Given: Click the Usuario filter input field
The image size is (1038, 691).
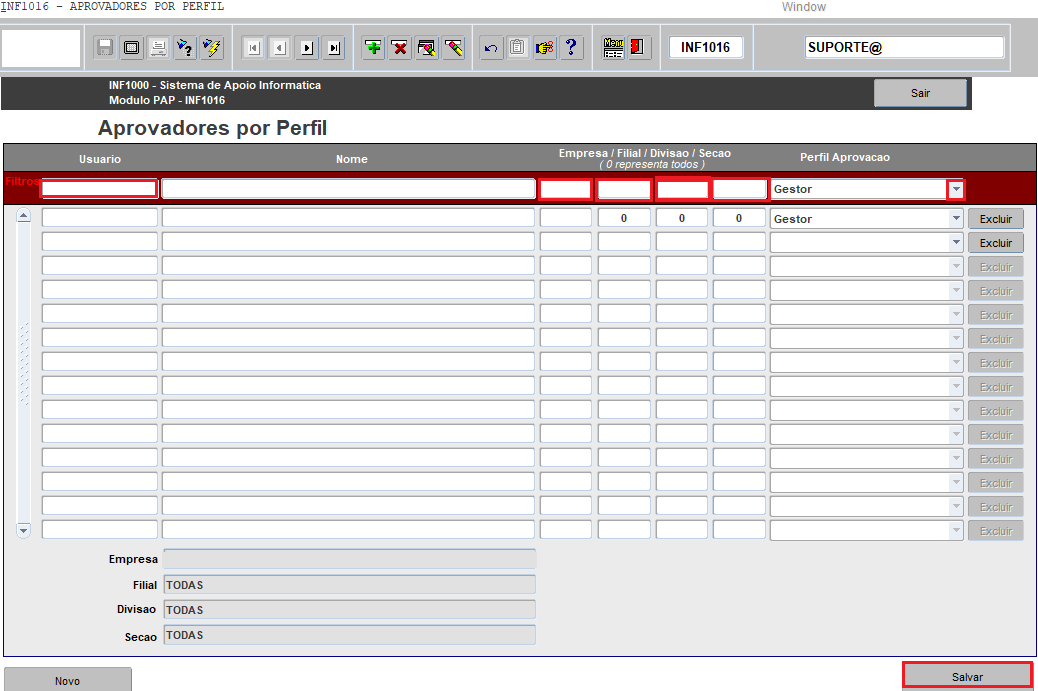Looking at the screenshot, I should (99, 189).
